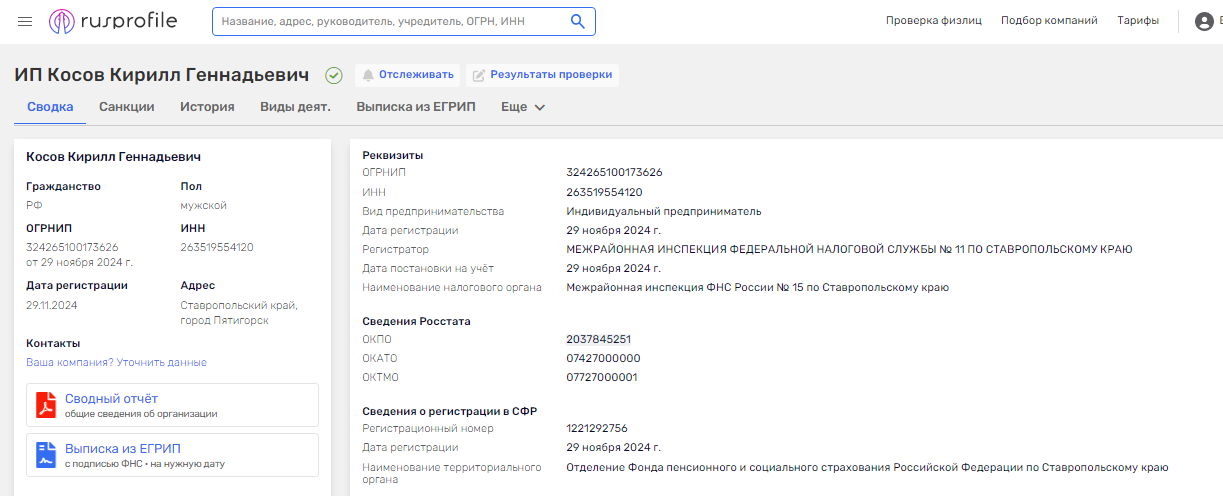Switch to the Сводка tab
Image resolution: width=1223 pixels, height=496 pixels.
click(x=50, y=107)
